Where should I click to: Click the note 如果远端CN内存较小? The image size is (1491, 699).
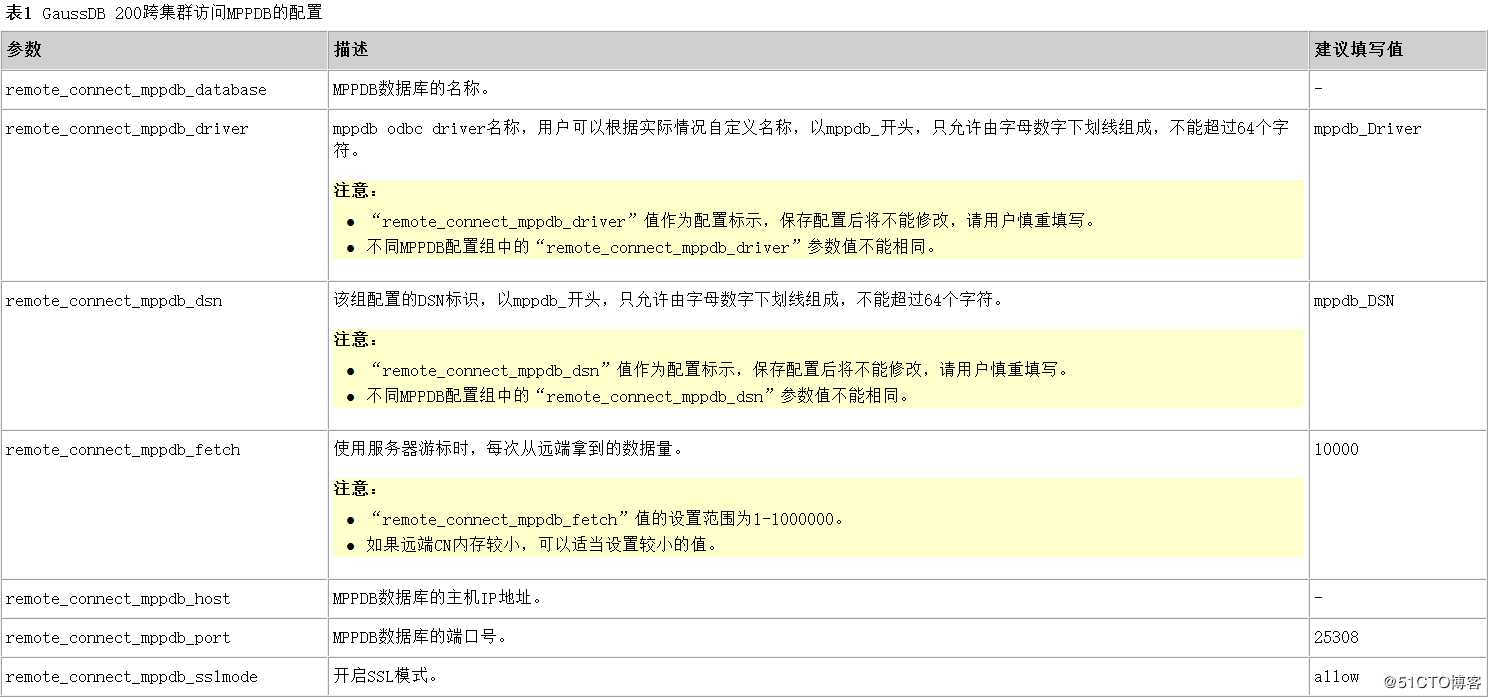(x=542, y=545)
